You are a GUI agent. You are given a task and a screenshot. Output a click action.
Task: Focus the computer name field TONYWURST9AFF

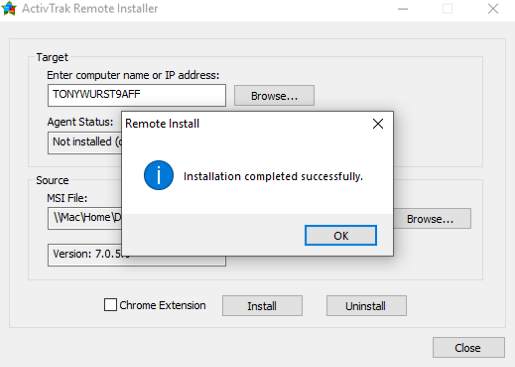click(x=137, y=95)
